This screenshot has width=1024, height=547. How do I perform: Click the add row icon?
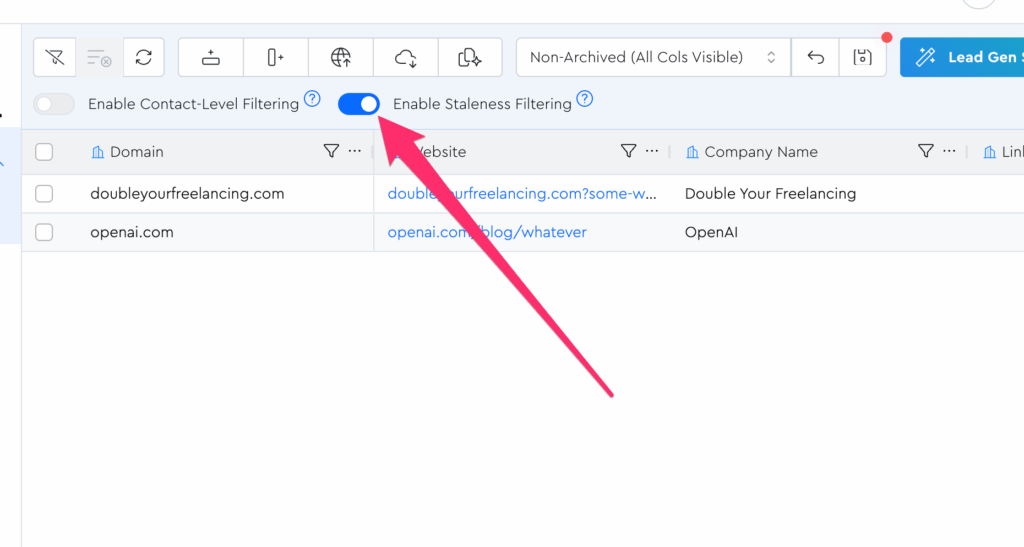pyautogui.click(x=210, y=57)
